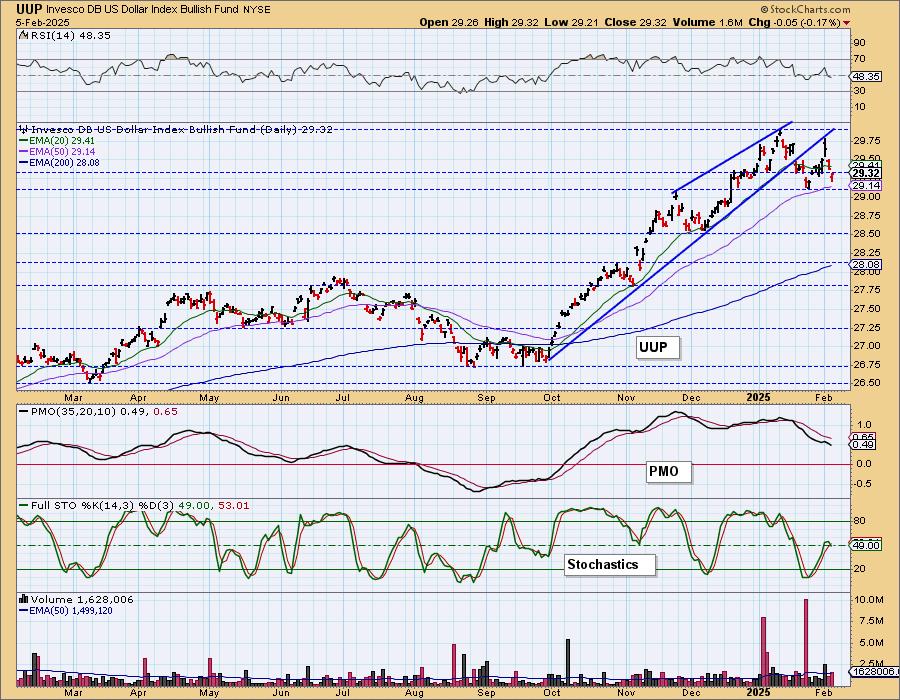
Task: Click the EMA(50) 29.14 price legend entry
Action: (x=63, y=151)
